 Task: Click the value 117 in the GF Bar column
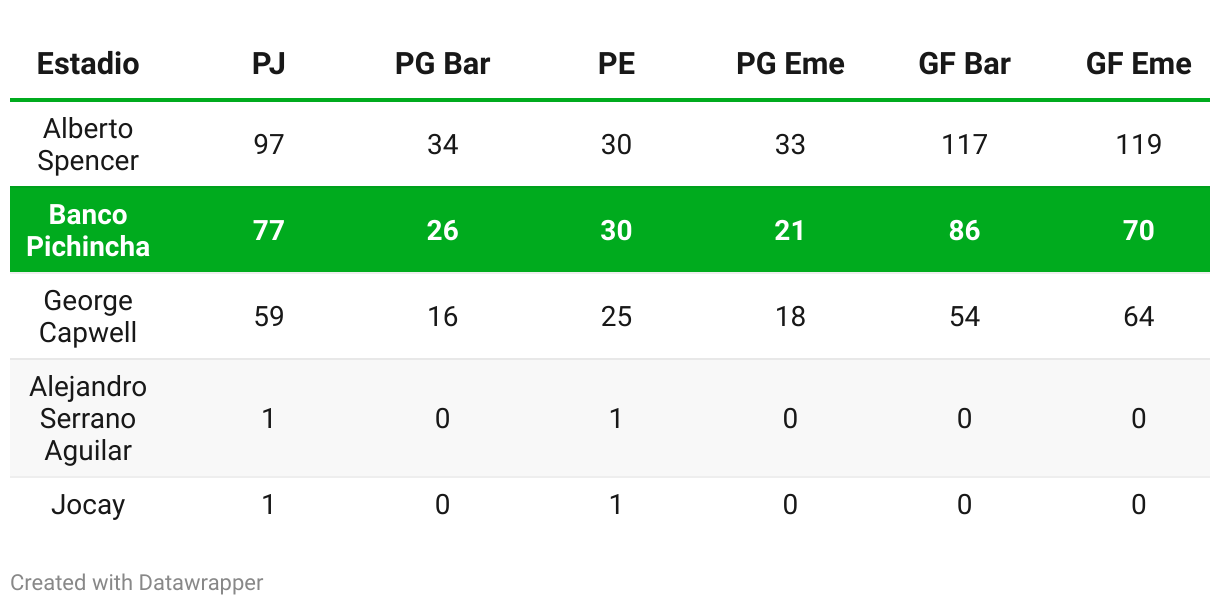(x=964, y=144)
